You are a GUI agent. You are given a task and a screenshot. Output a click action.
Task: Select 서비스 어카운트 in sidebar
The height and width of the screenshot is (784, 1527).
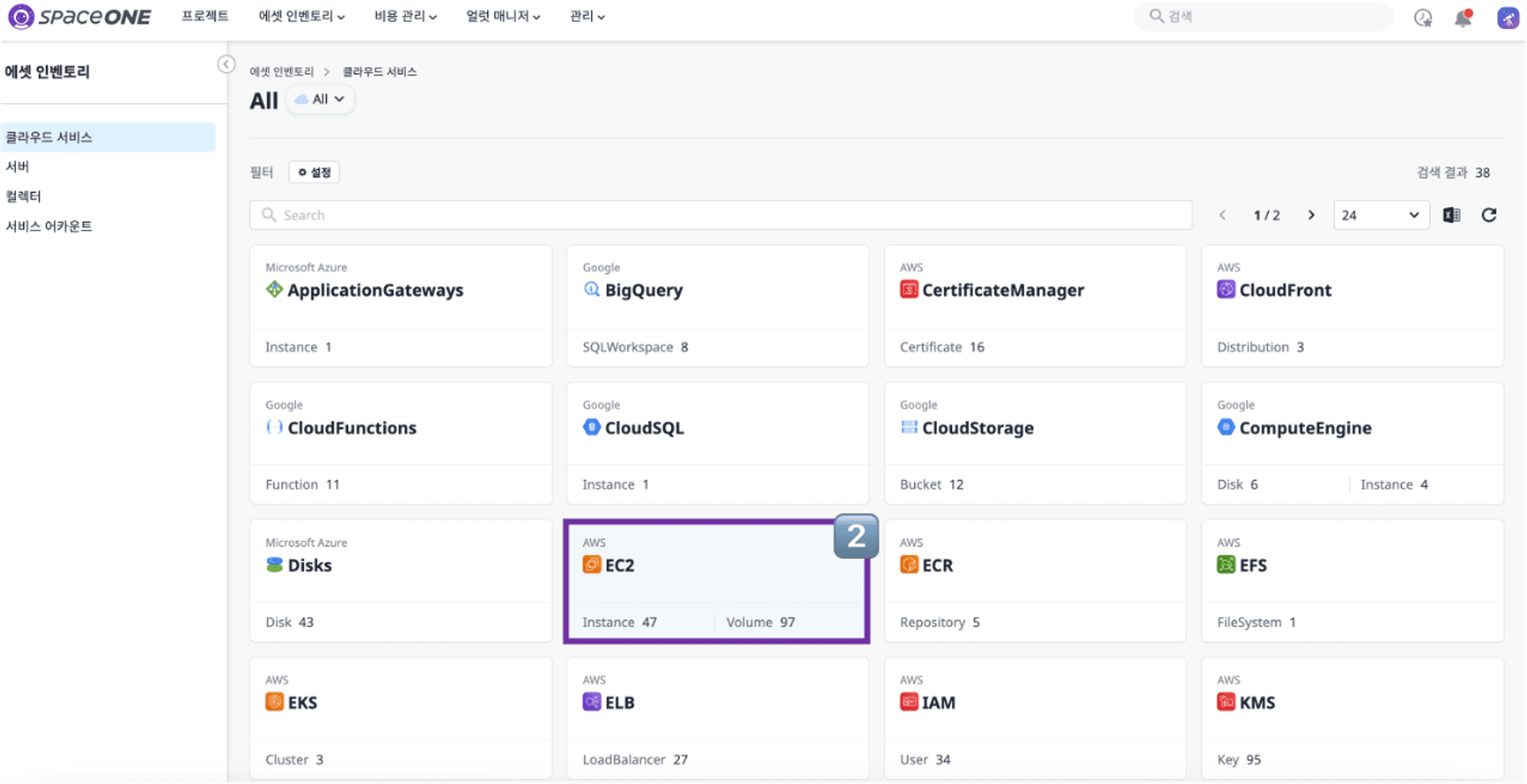point(49,226)
